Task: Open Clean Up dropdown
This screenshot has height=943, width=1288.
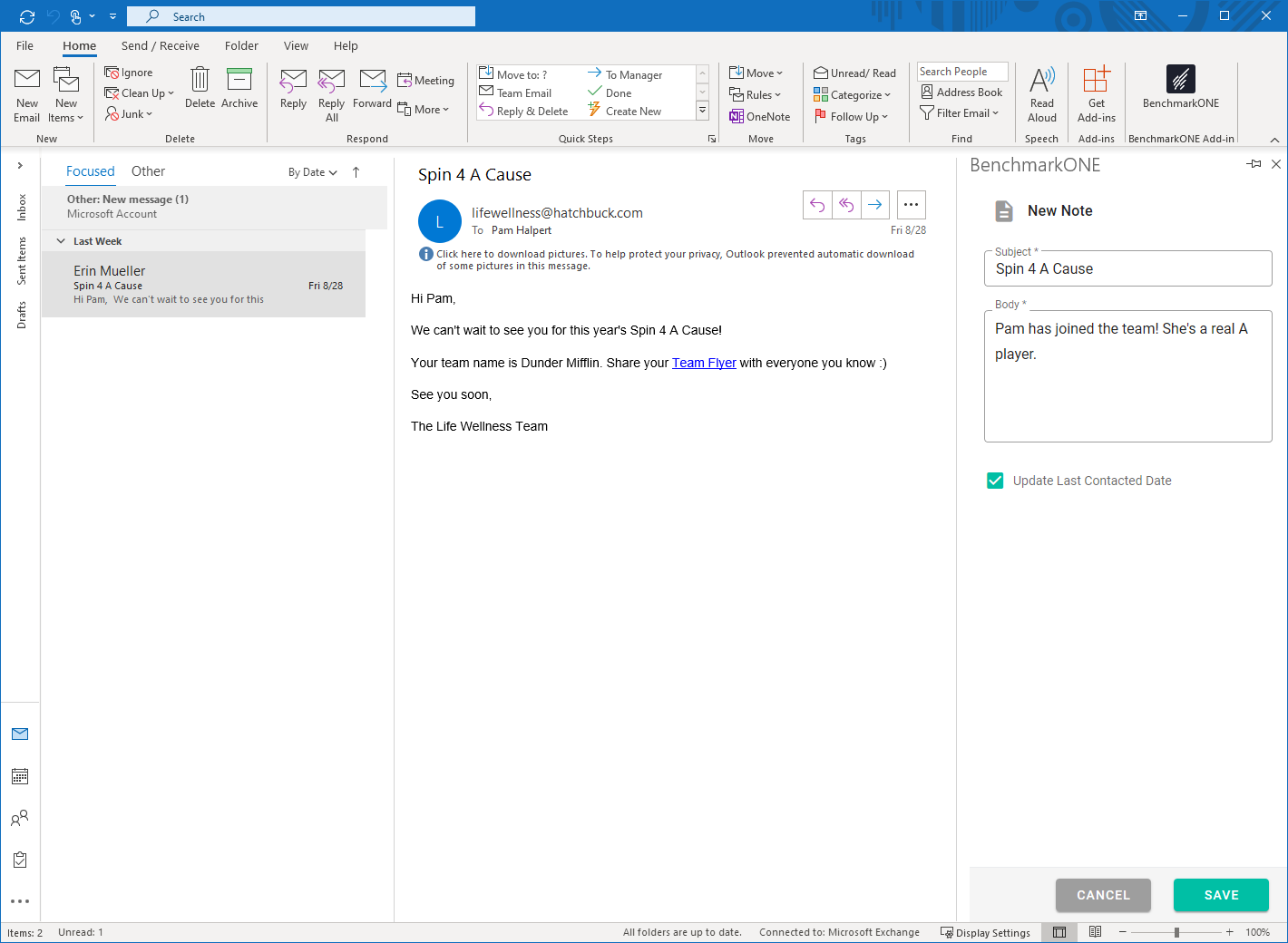Action: click(x=139, y=93)
